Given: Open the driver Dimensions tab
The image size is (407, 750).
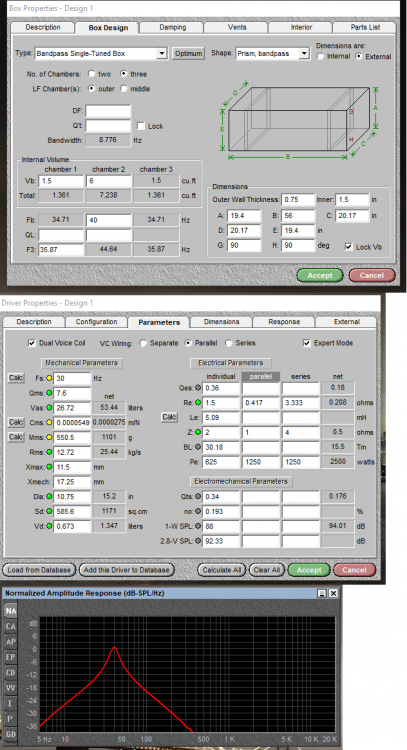Looking at the screenshot, I should (221, 322).
